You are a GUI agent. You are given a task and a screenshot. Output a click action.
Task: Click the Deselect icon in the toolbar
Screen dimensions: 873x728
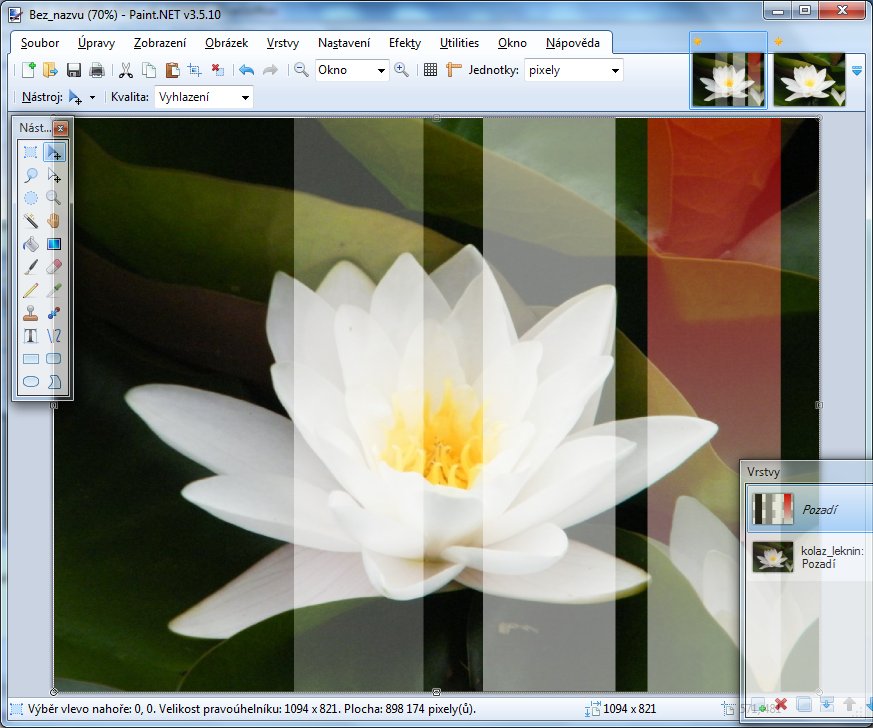point(218,70)
